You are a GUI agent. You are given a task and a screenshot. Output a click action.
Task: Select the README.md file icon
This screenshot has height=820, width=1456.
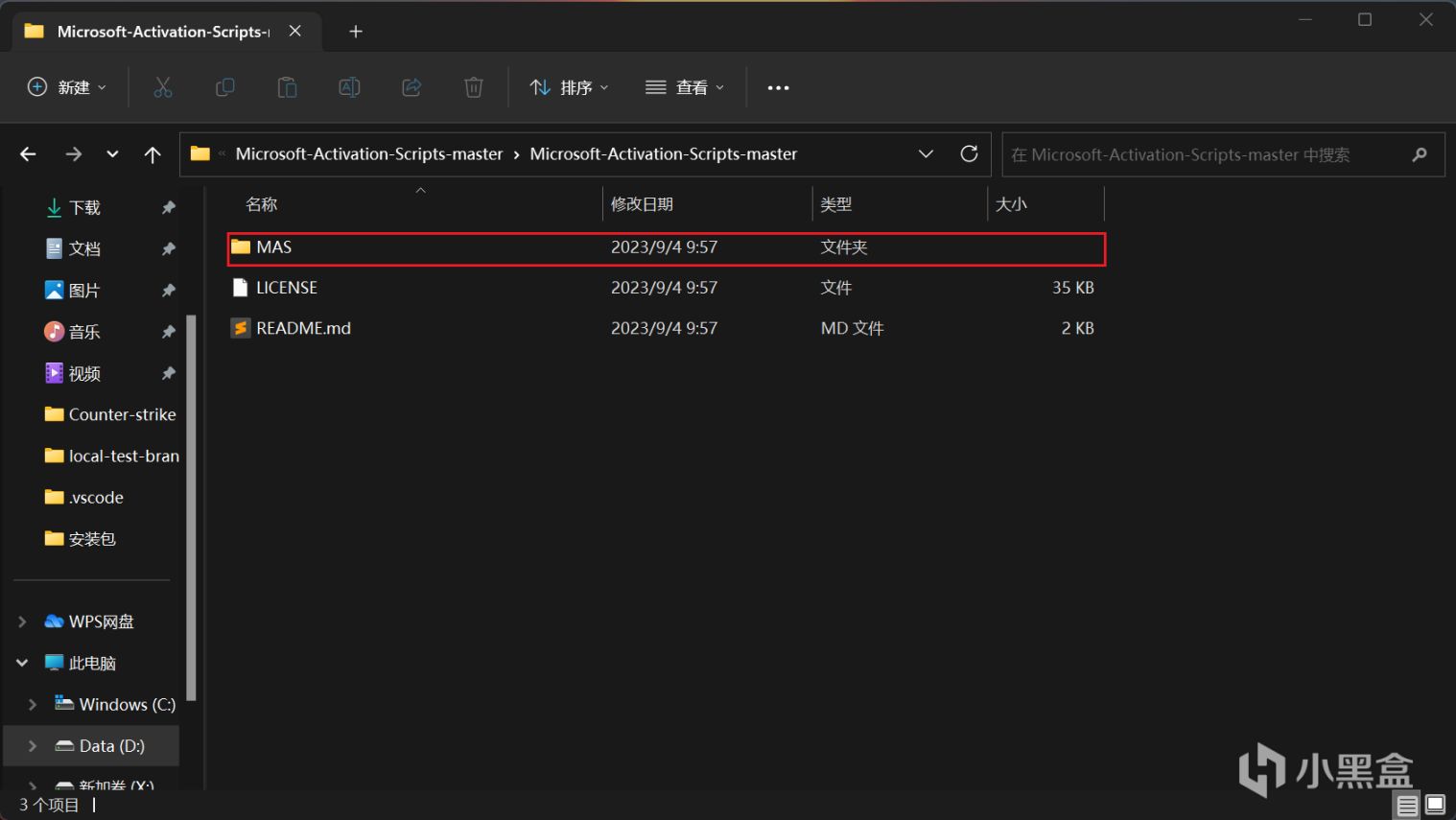(241, 328)
